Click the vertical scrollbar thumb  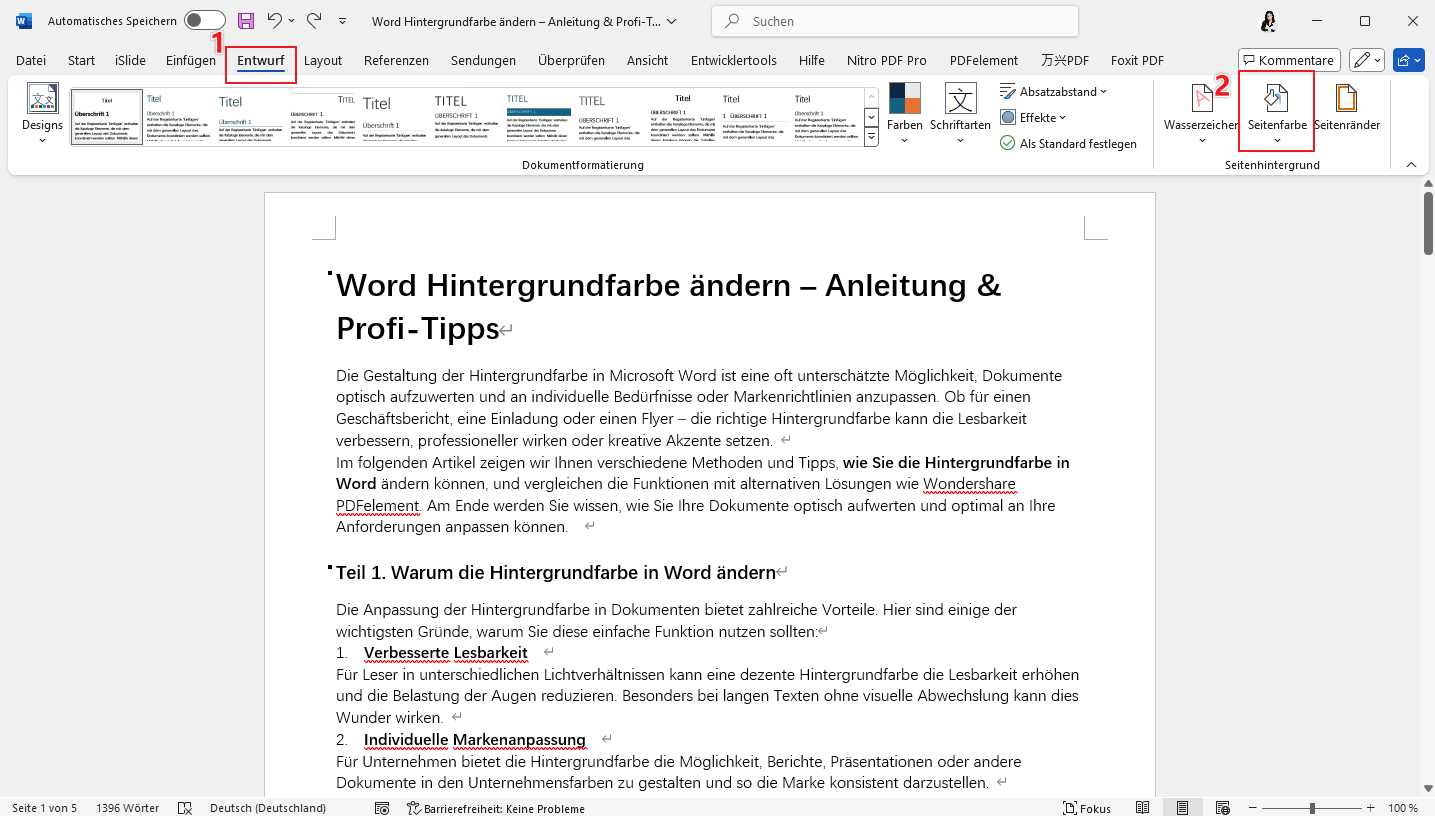[1428, 224]
